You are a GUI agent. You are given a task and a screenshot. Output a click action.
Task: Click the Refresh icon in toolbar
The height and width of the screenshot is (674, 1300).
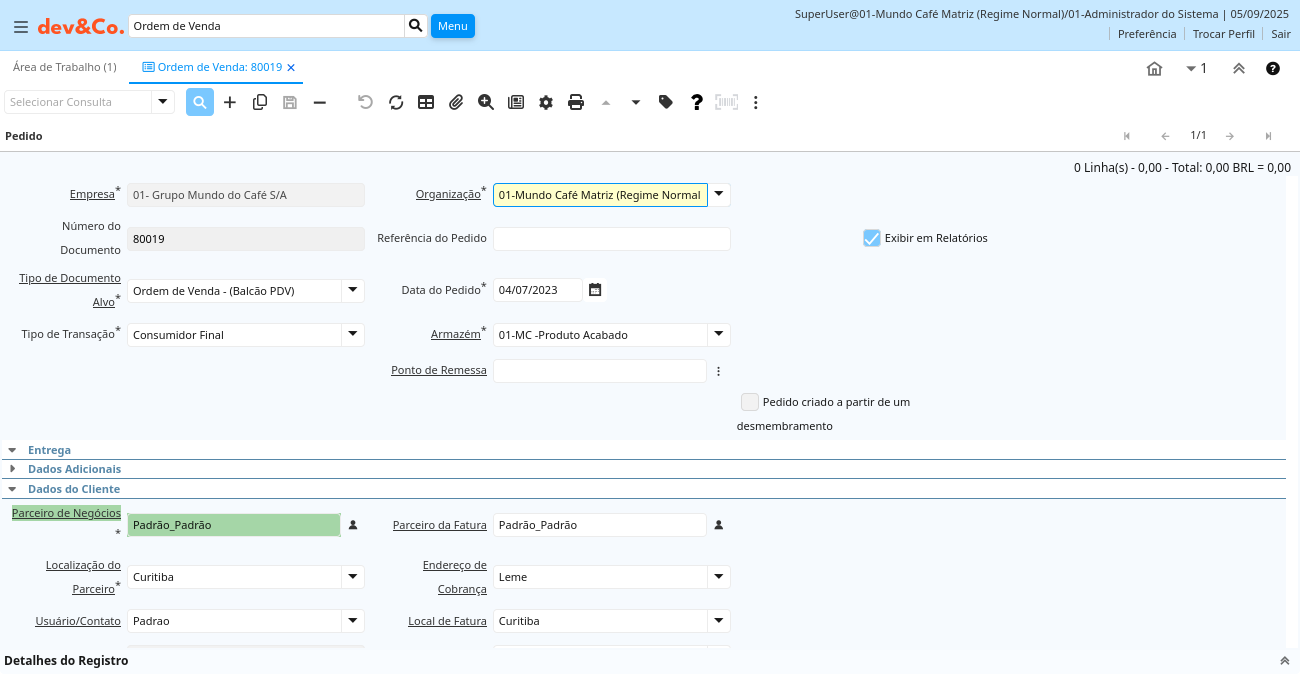(396, 102)
